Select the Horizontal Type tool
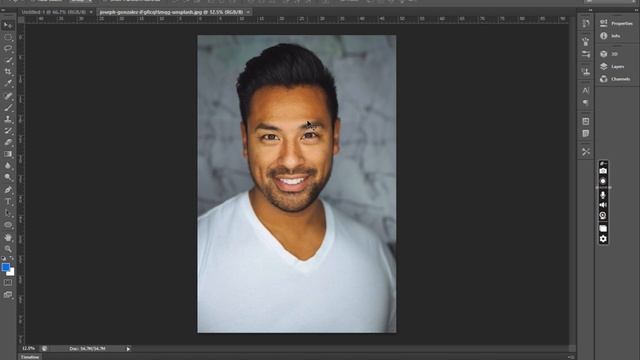This screenshot has width=640, height=360. (x=8, y=201)
